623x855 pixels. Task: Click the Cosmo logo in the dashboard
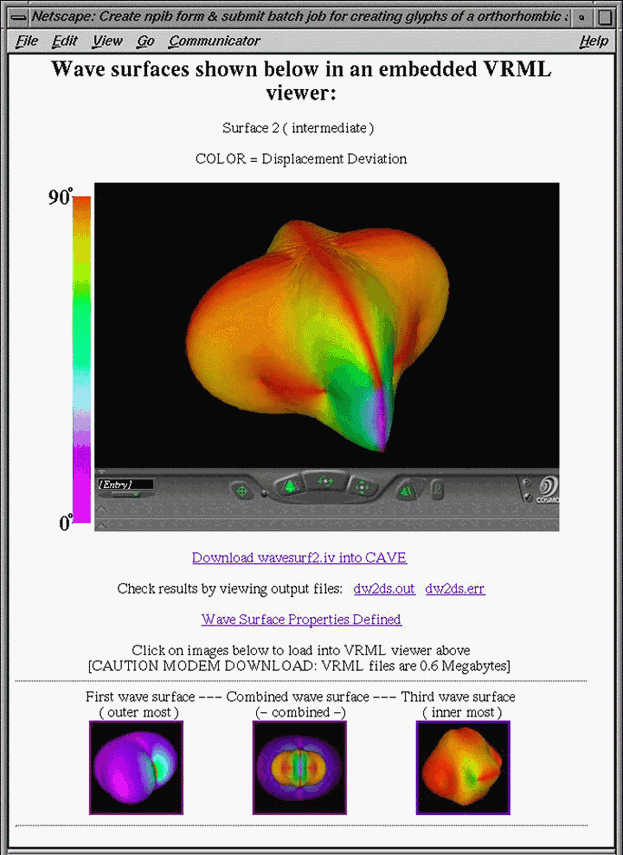tap(547, 489)
